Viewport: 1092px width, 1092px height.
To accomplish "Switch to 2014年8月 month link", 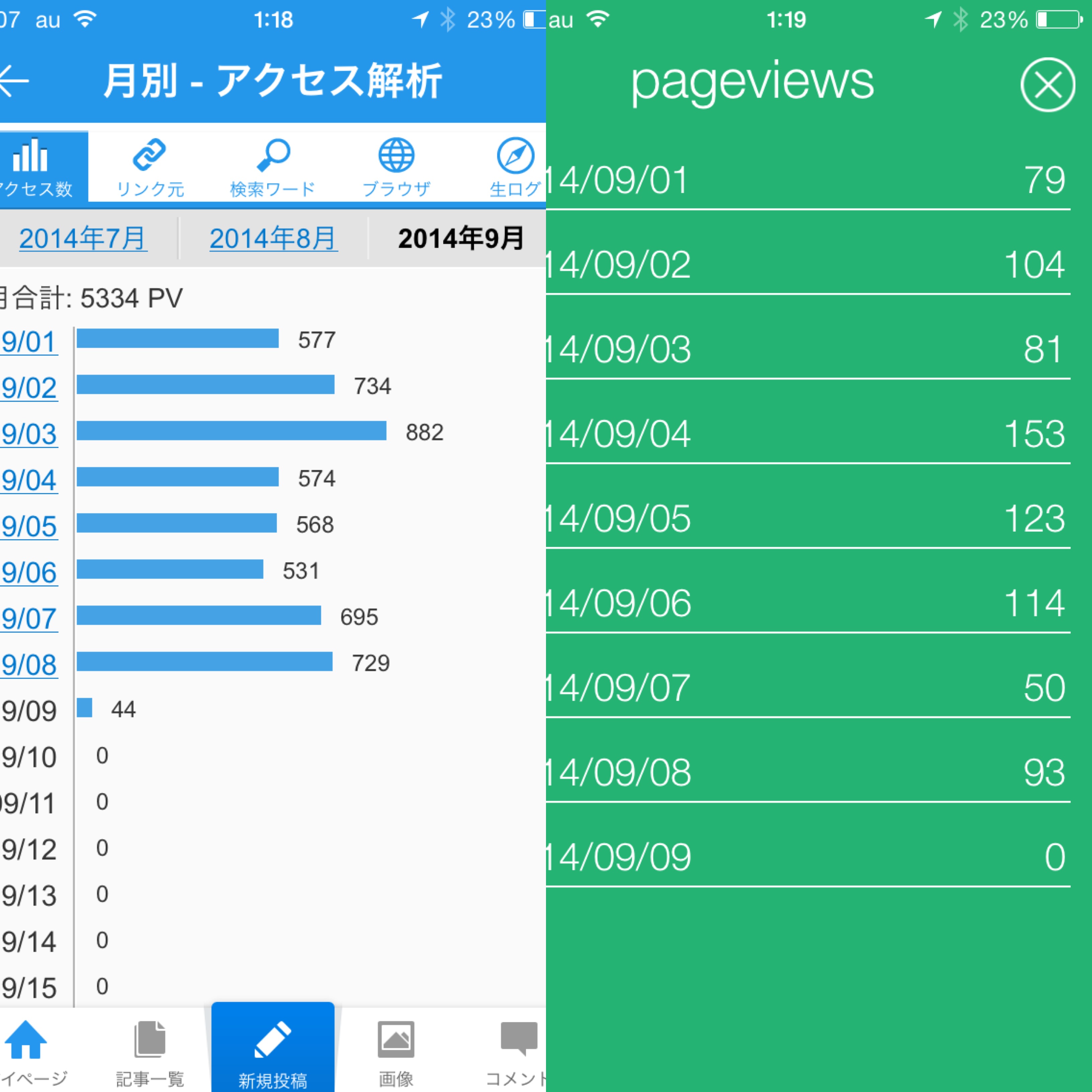I will click(x=274, y=239).
